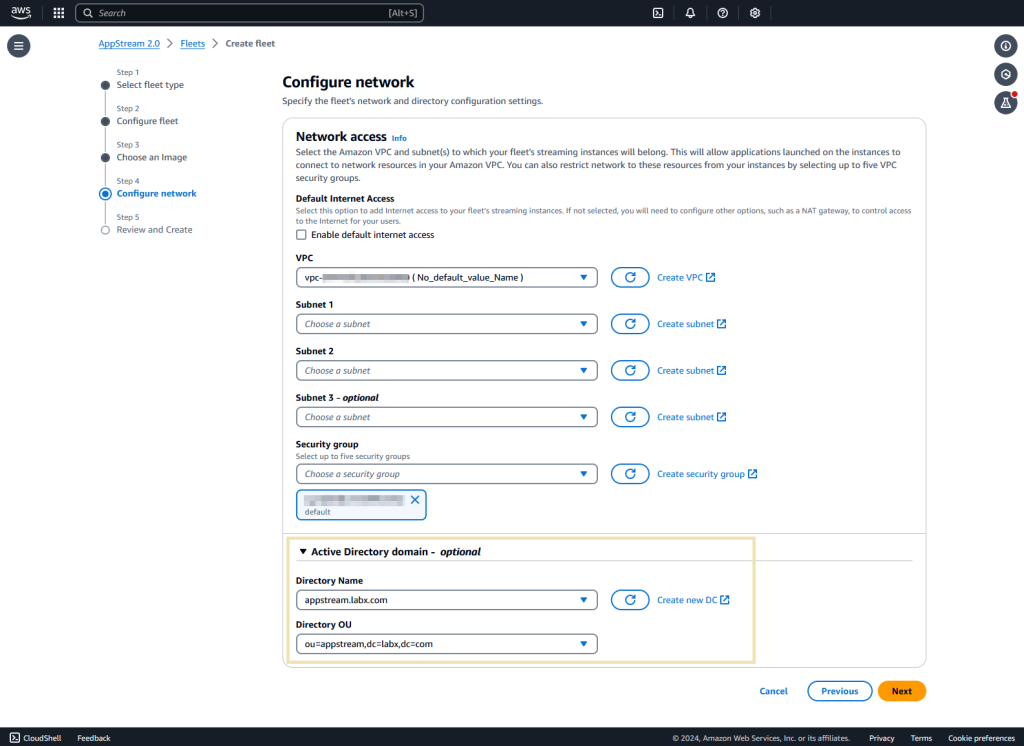
Task: Refresh the Security group list
Action: point(630,473)
